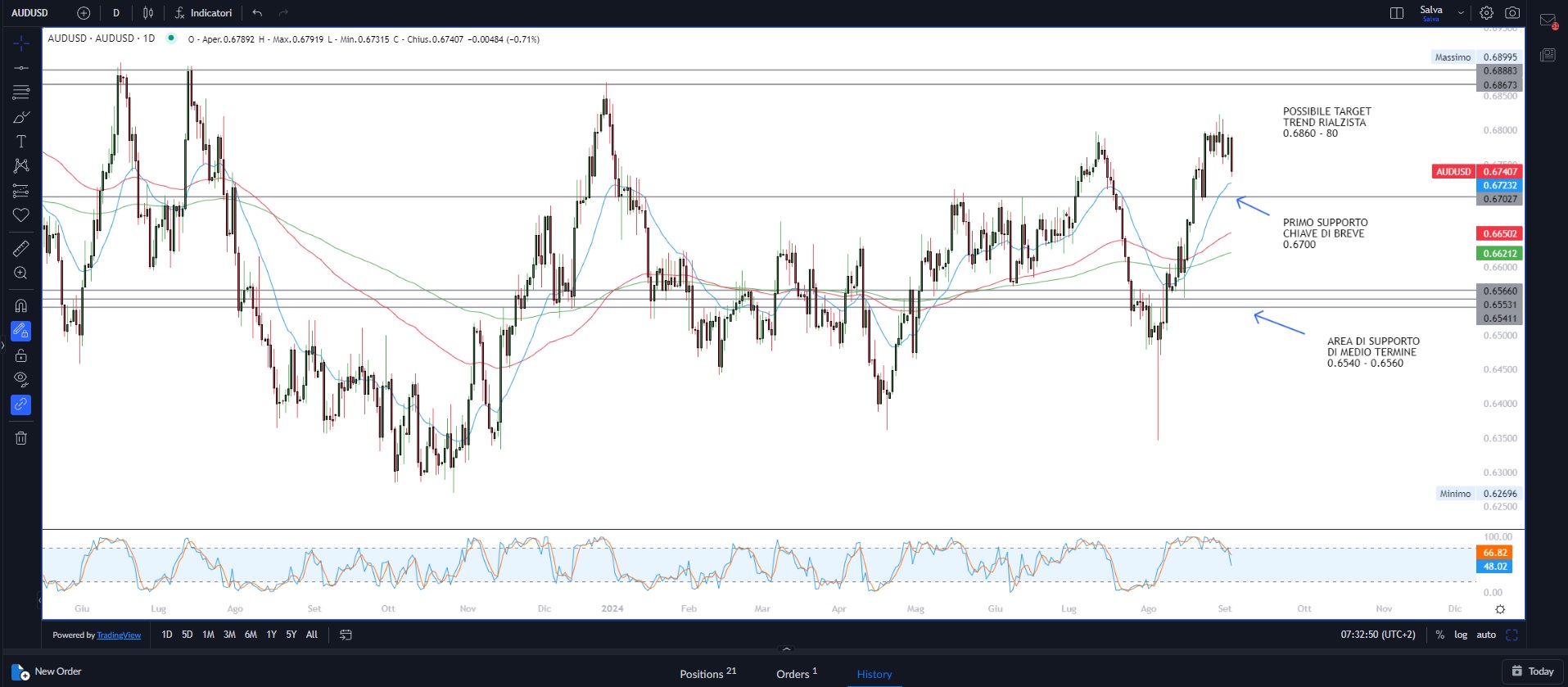The height and width of the screenshot is (687, 1568).
Task: Open the chart candle style selector
Action: point(148,13)
